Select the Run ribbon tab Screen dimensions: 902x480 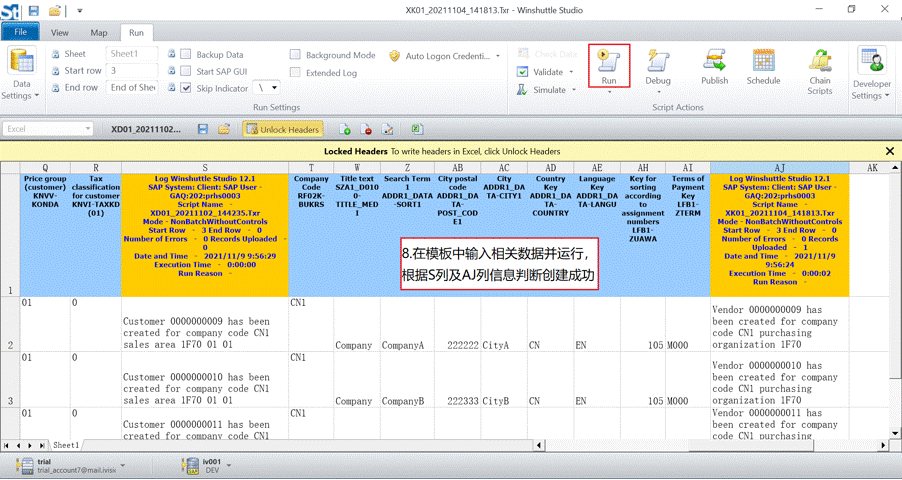click(x=136, y=33)
